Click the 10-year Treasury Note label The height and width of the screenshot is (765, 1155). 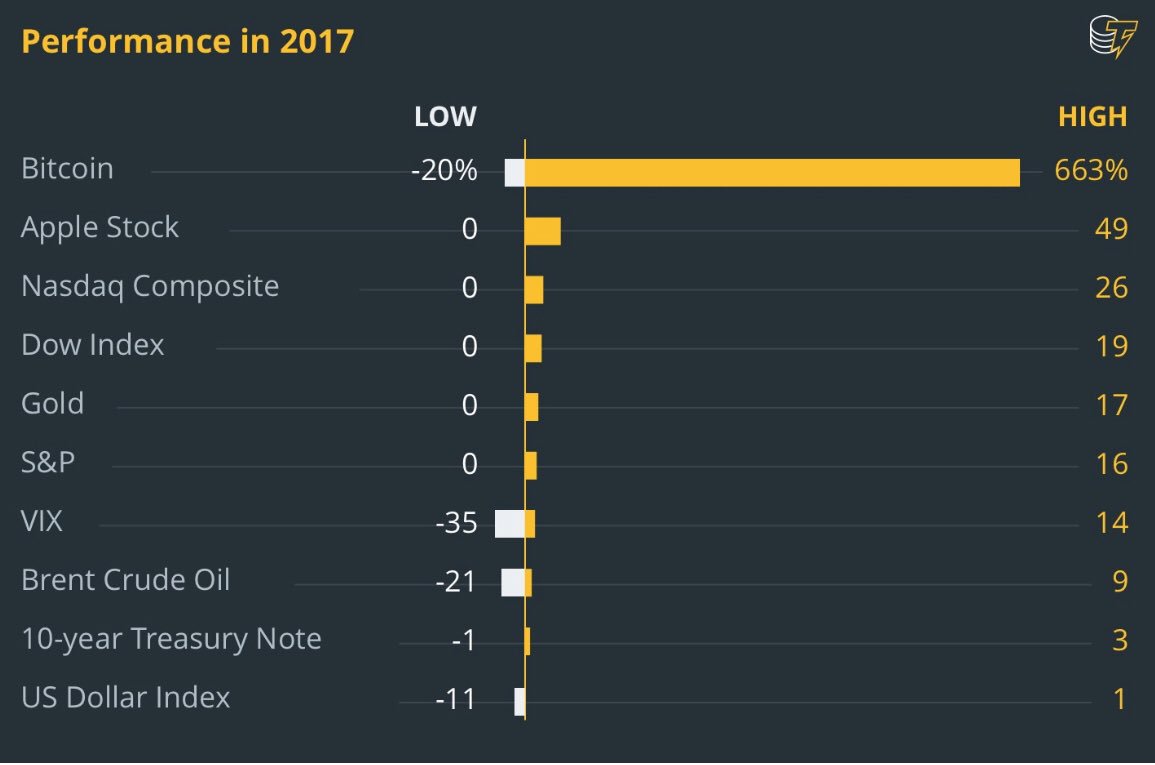171,639
